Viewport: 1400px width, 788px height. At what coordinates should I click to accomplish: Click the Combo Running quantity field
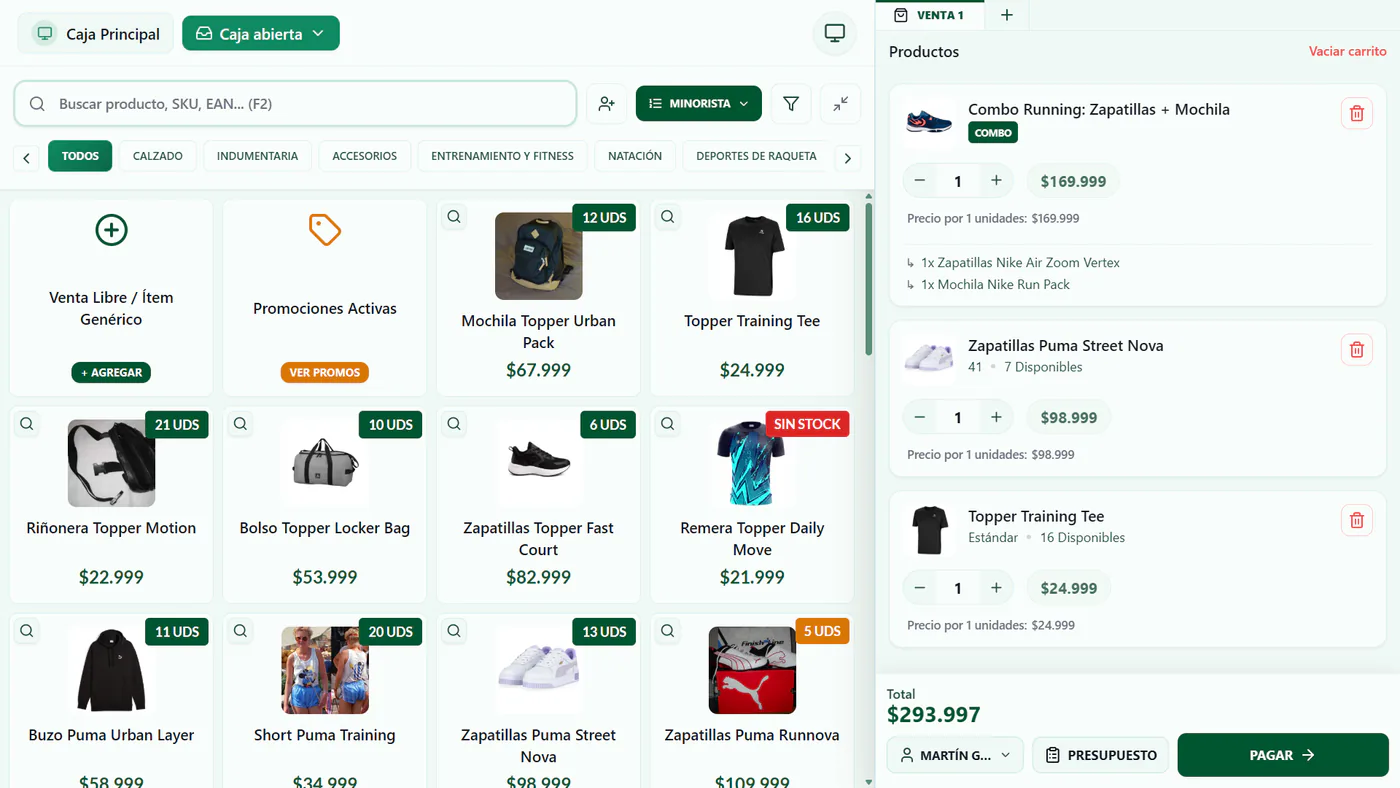tap(958, 181)
